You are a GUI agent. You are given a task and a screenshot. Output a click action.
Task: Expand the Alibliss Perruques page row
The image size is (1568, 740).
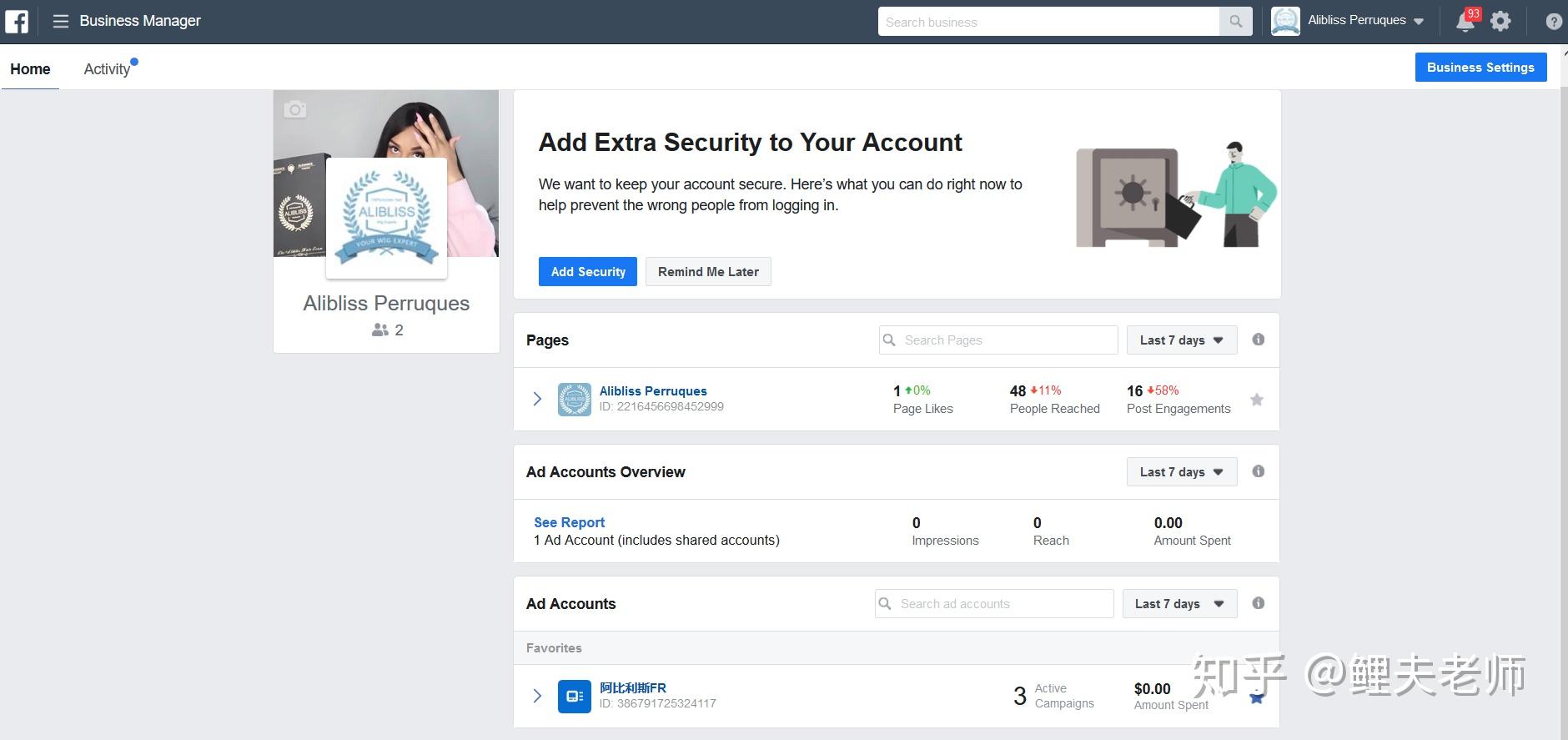537,399
